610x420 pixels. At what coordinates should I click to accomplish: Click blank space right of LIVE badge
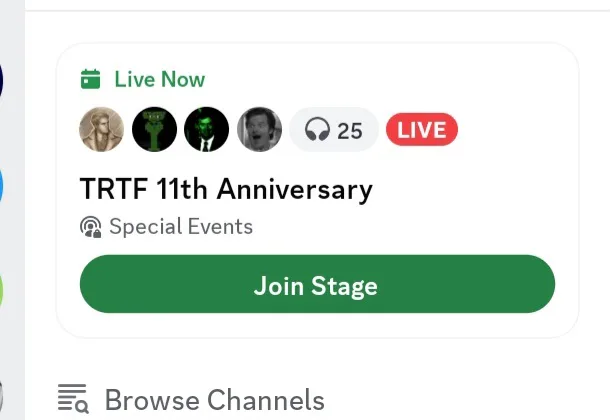point(510,130)
